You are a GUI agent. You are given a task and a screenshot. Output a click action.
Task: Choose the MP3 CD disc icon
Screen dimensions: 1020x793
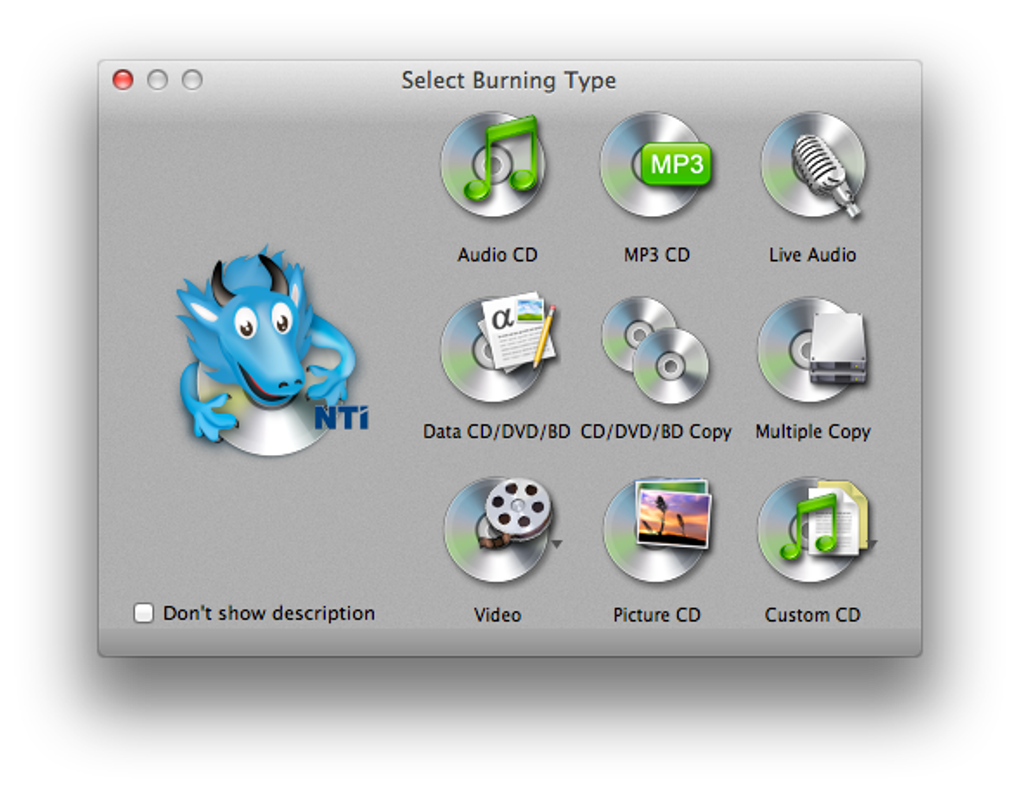point(656,165)
